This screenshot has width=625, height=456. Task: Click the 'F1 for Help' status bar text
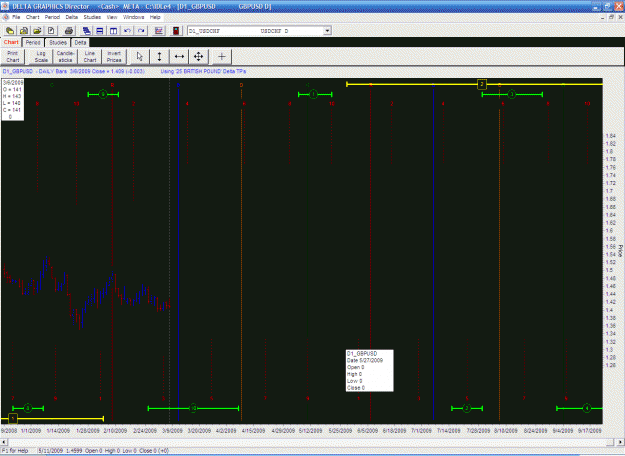tap(17, 451)
